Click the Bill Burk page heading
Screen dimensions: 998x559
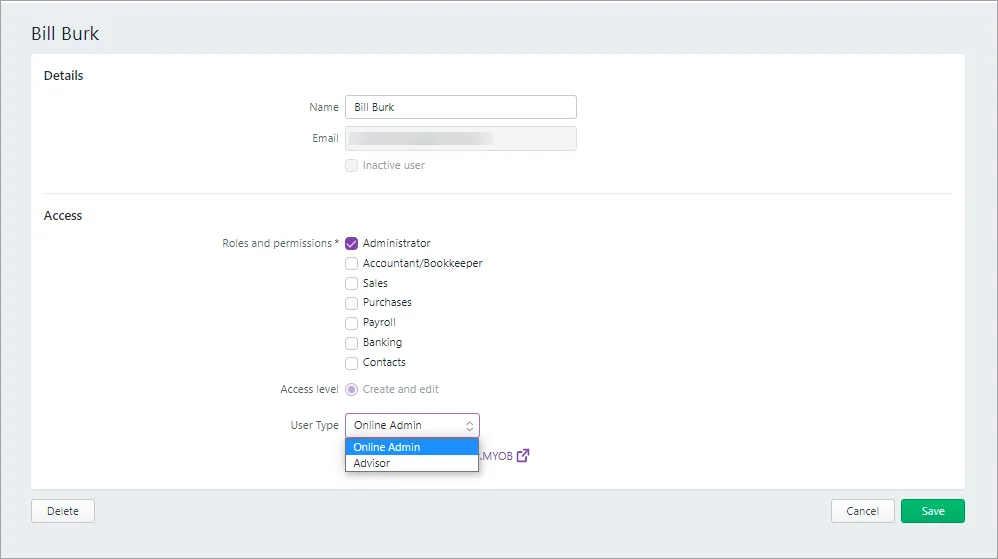click(65, 34)
